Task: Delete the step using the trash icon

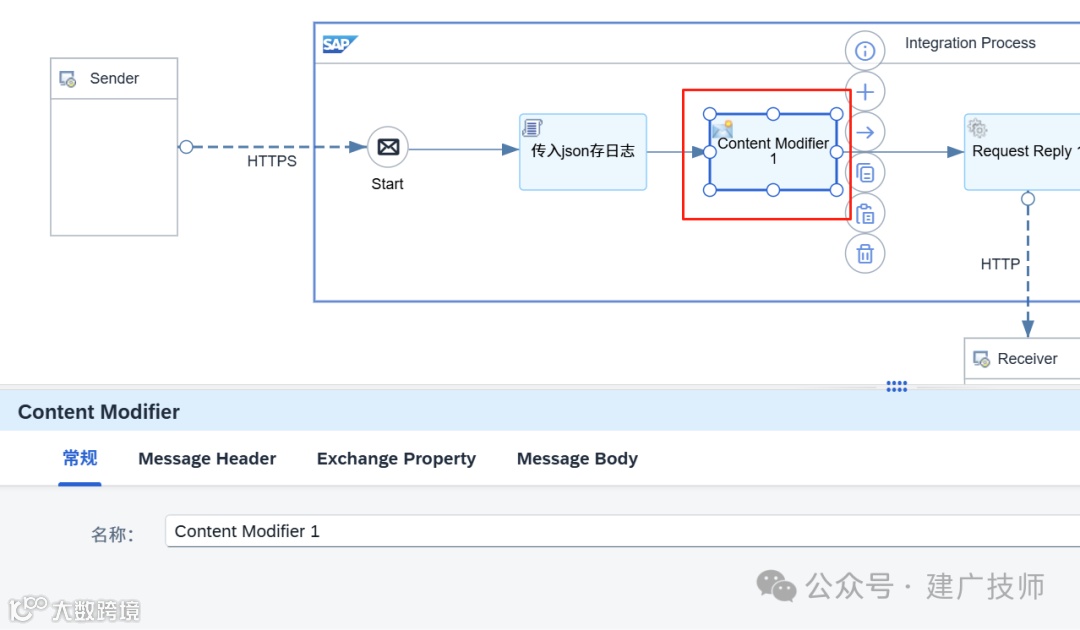Action: (x=865, y=254)
